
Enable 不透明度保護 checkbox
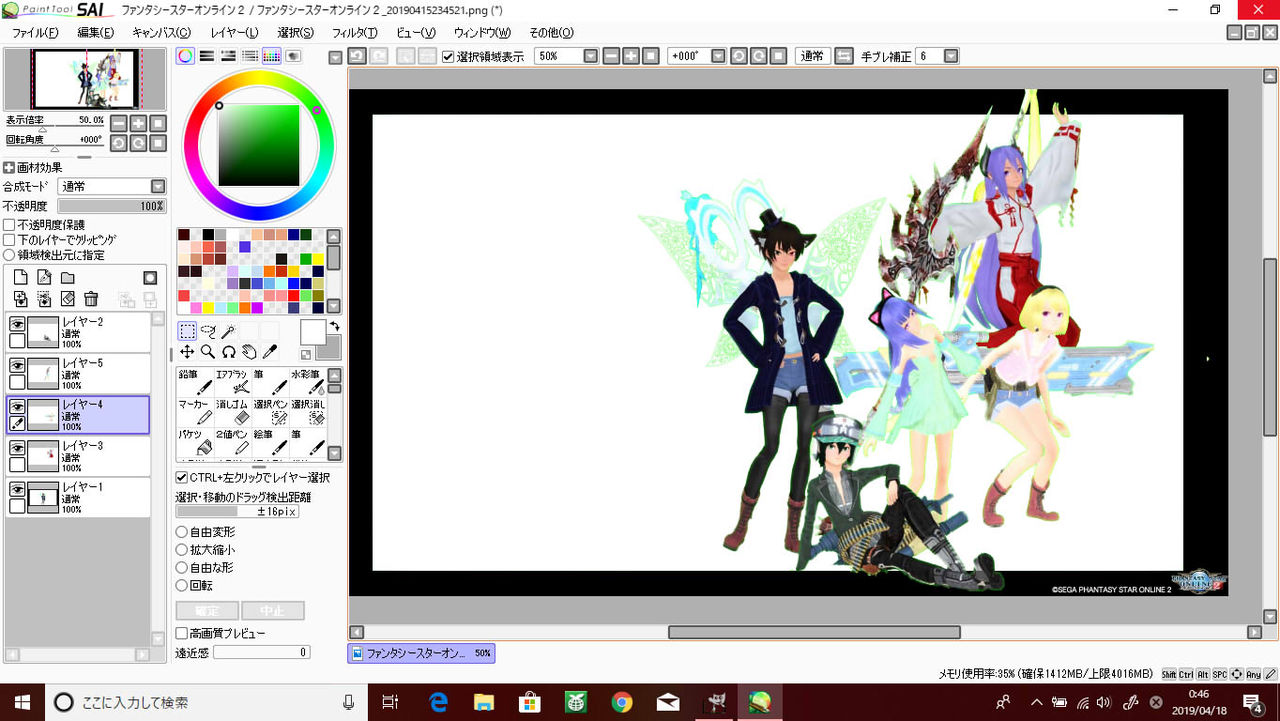tap(9, 225)
